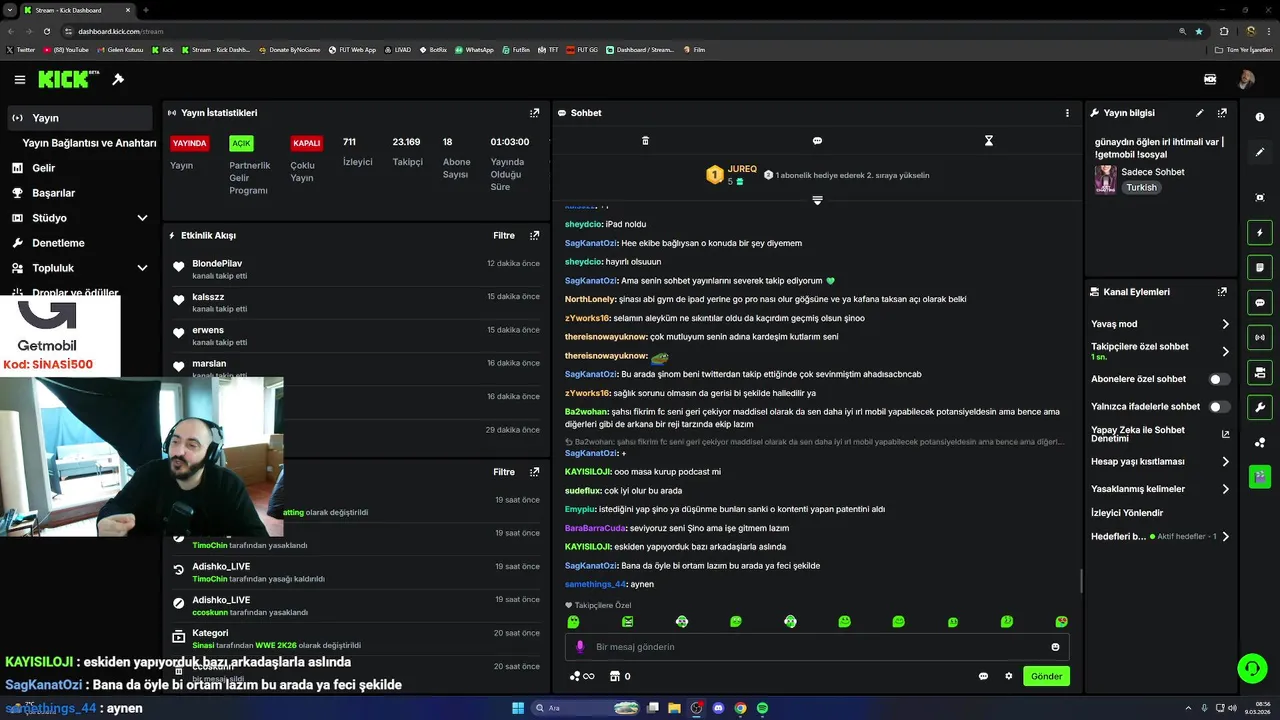The height and width of the screenshot is (720, 1280).
Task: Pop out the Yayın İstatistikleri panel
Action: 534,113
